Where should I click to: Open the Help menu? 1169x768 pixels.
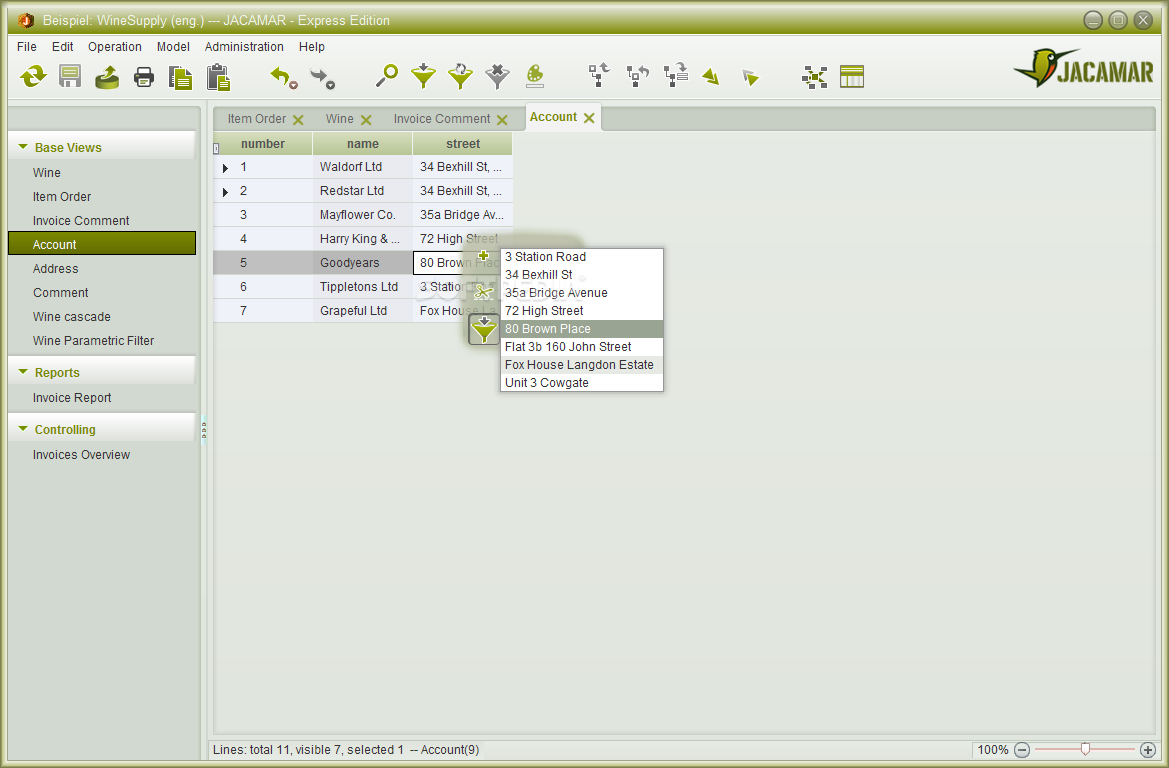312,46
